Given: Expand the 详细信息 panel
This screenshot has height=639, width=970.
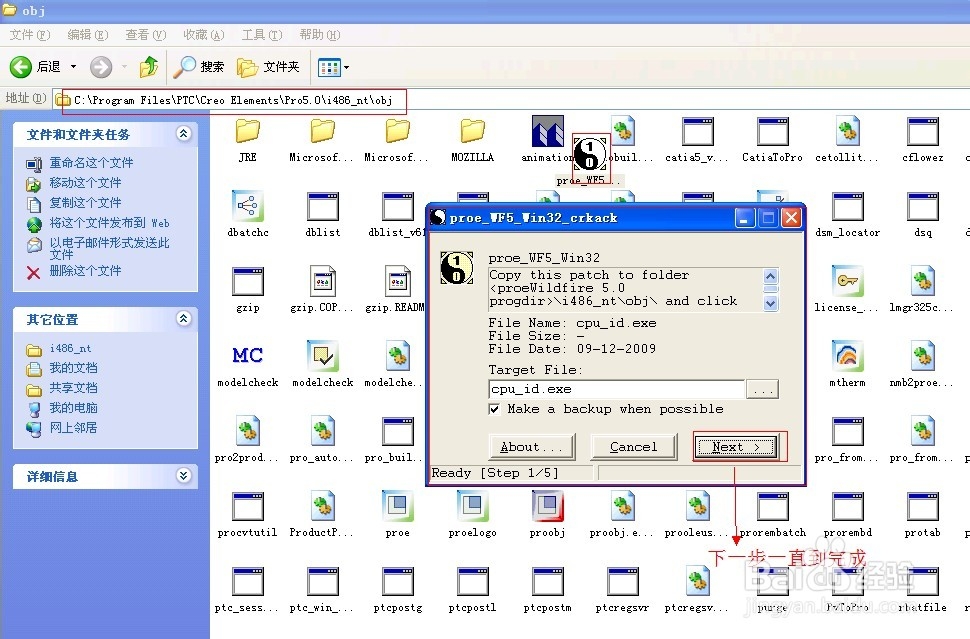Looking at the screenshot, I should 184,475.
